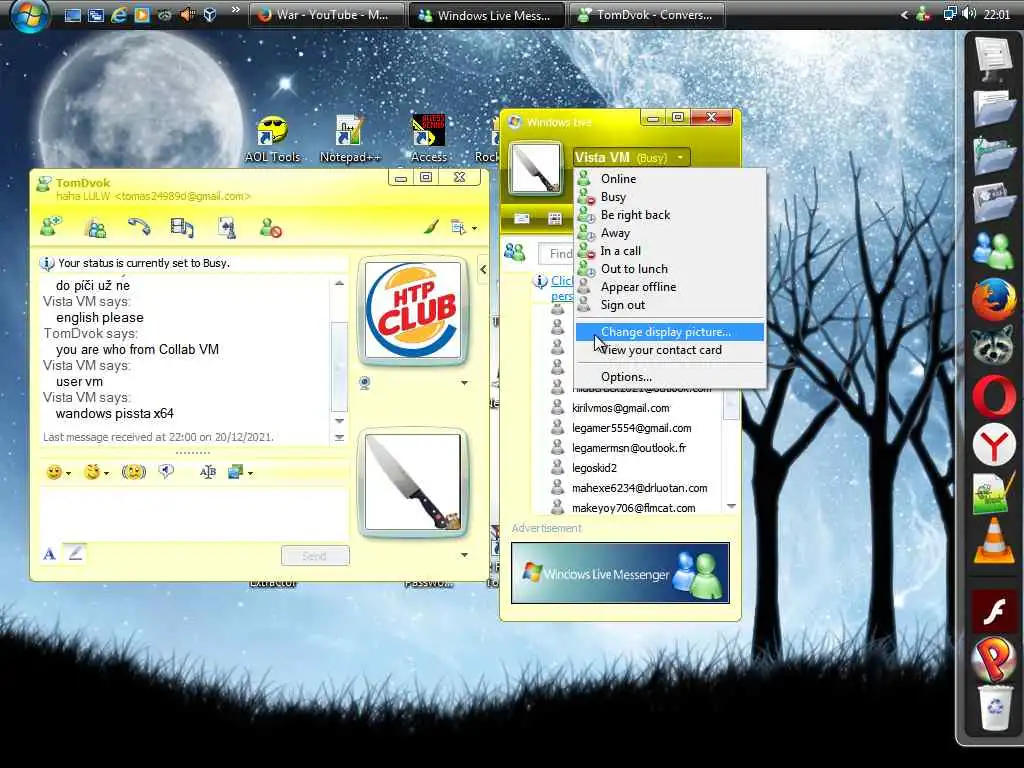The height and width of the screenshot is (768, 1024).
Task: Switch to War - YouTube taskbar window
Action: pos(325,15)
